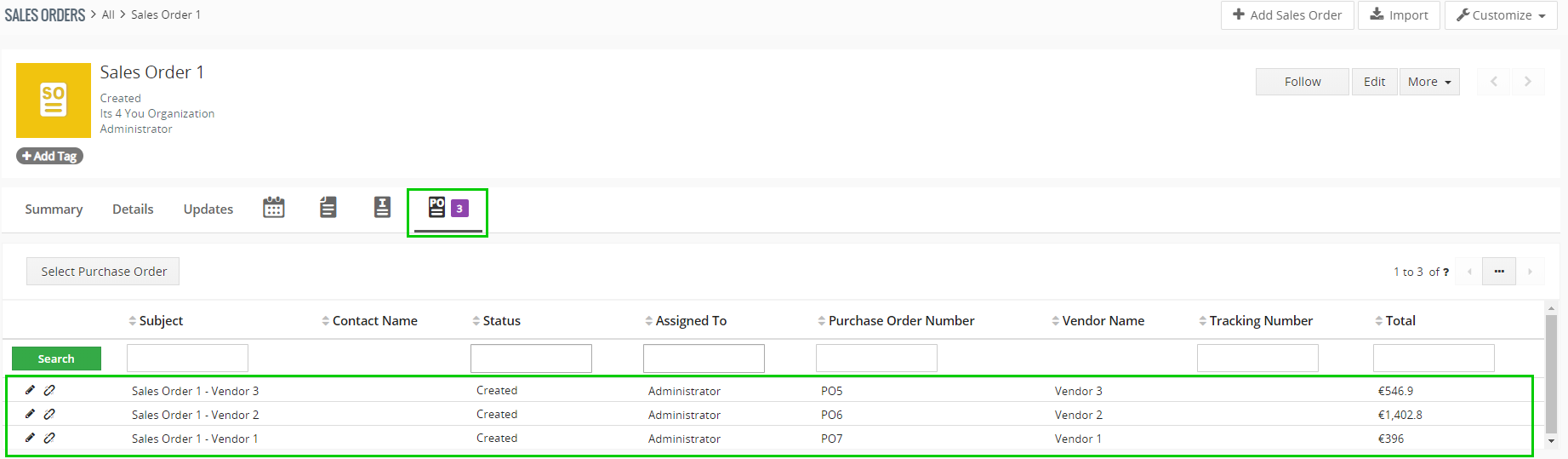
Task: Open the Customize dropdown menu
Action: (x=1500, y=15)
